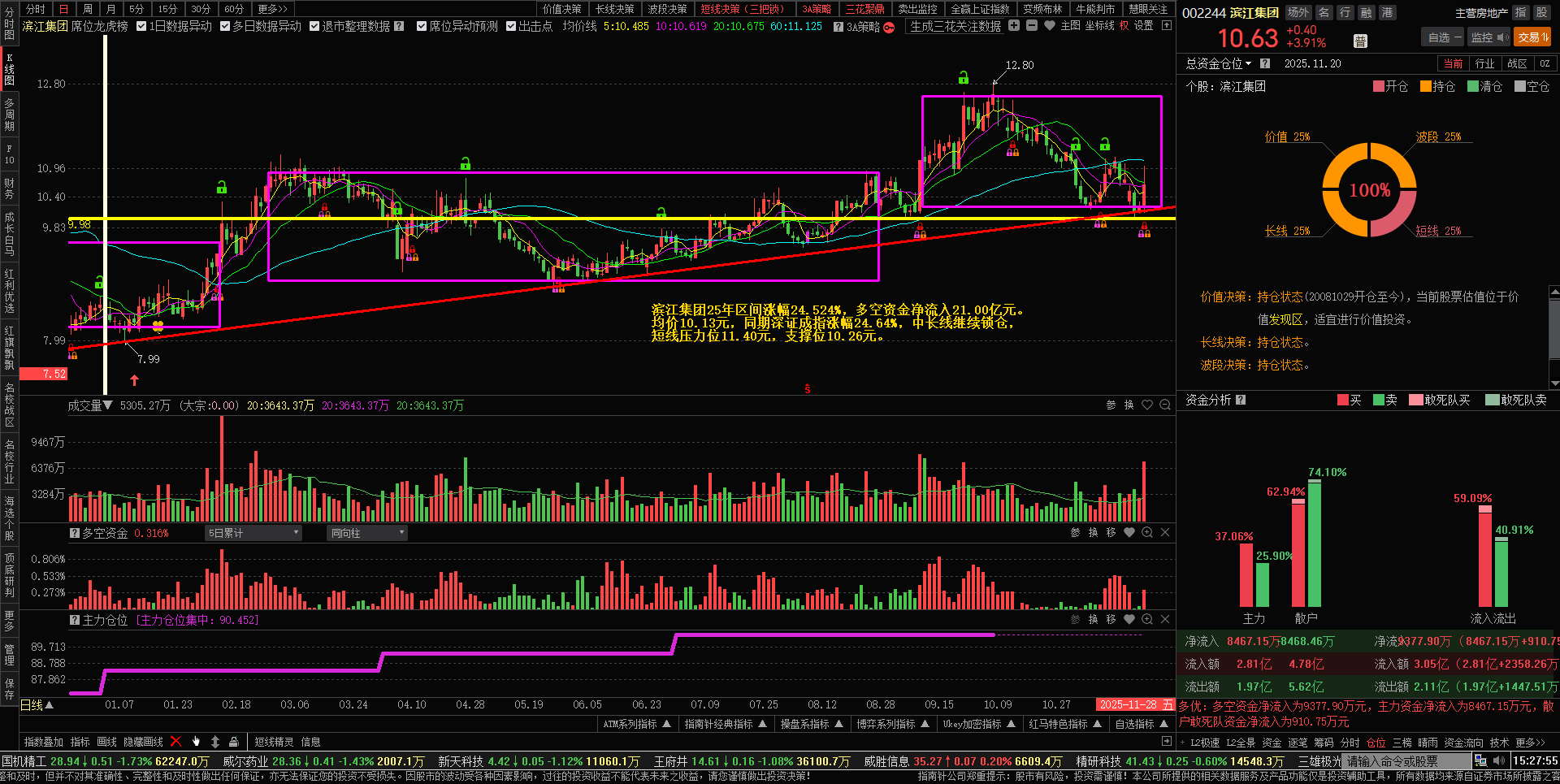
Task: Click the 生成三花关注数据 button
Action: point(955,26)
